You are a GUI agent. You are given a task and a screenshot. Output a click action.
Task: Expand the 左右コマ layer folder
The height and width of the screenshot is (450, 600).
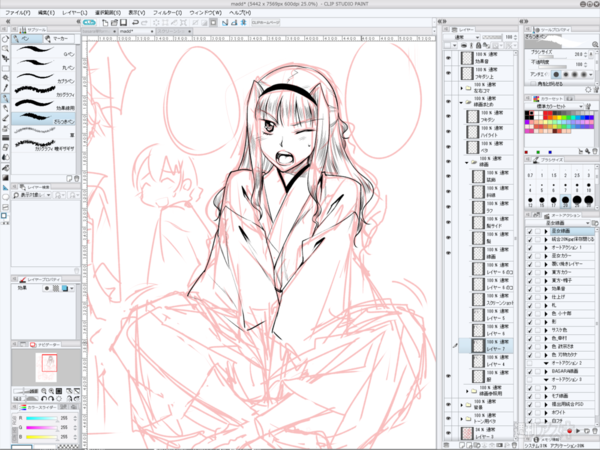[x=461, y=88]
